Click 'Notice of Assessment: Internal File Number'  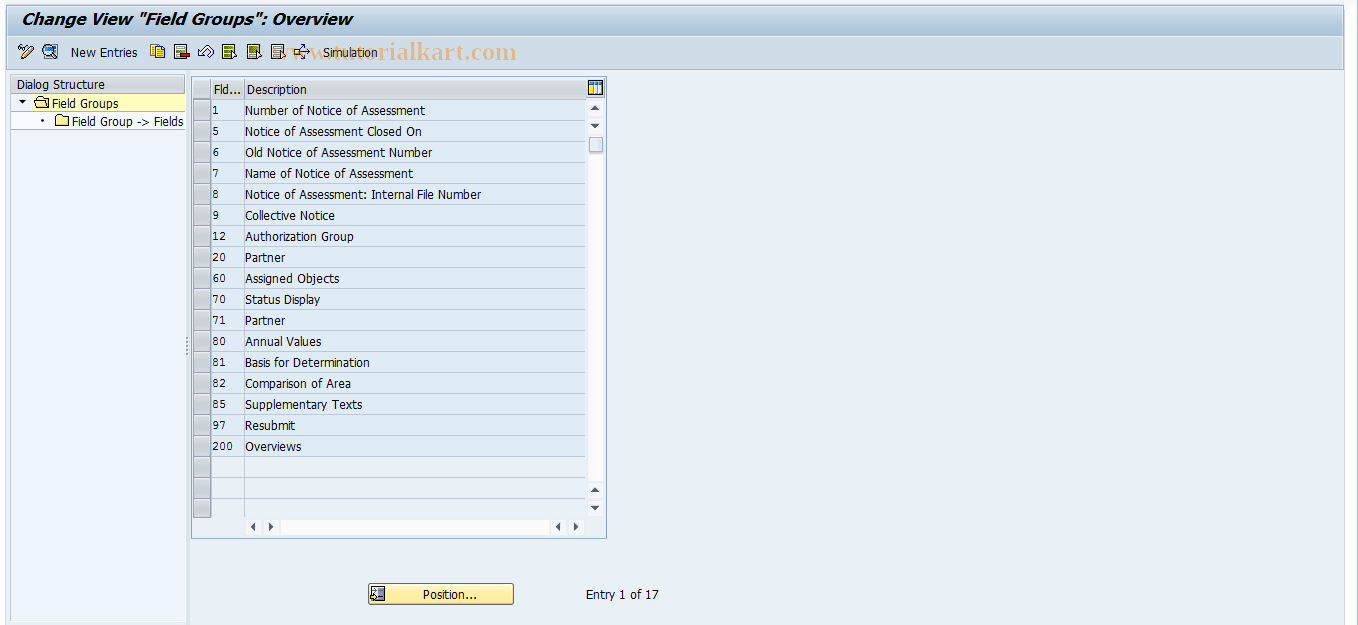point(415,194)
